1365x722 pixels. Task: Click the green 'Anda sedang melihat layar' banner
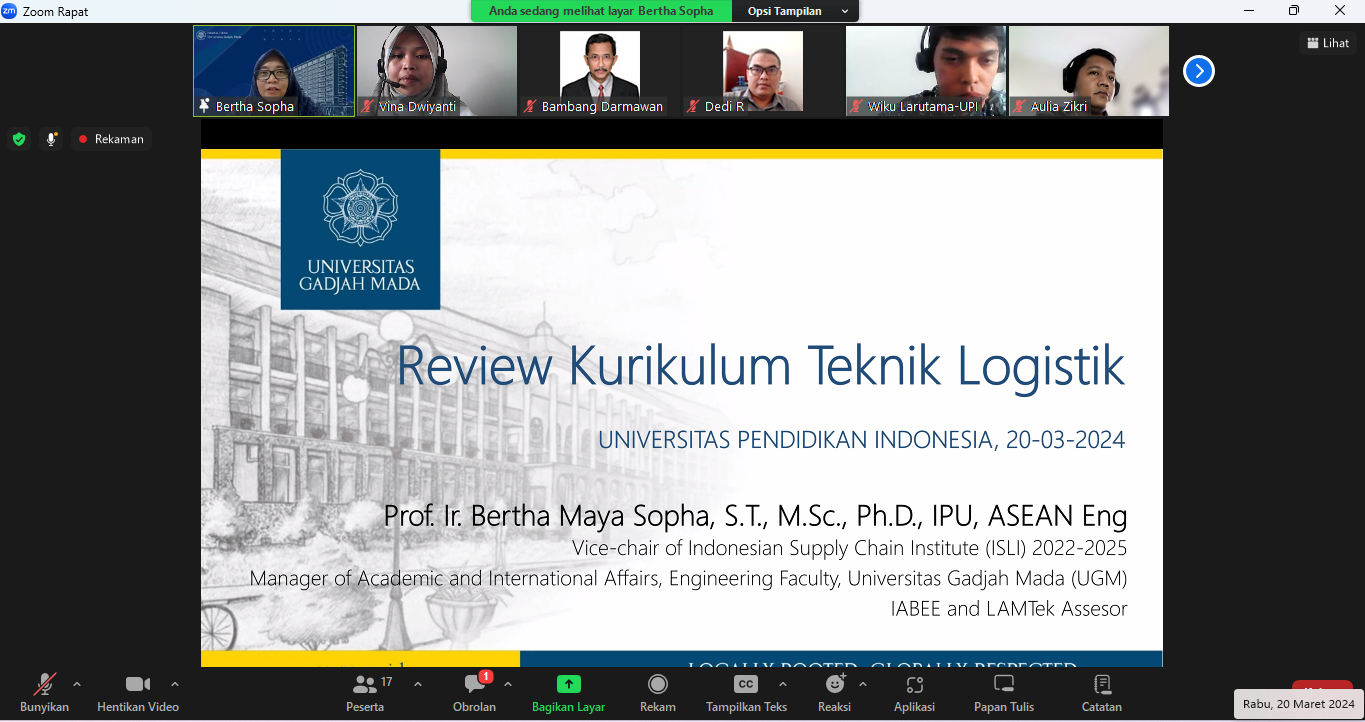coord(601,11)
